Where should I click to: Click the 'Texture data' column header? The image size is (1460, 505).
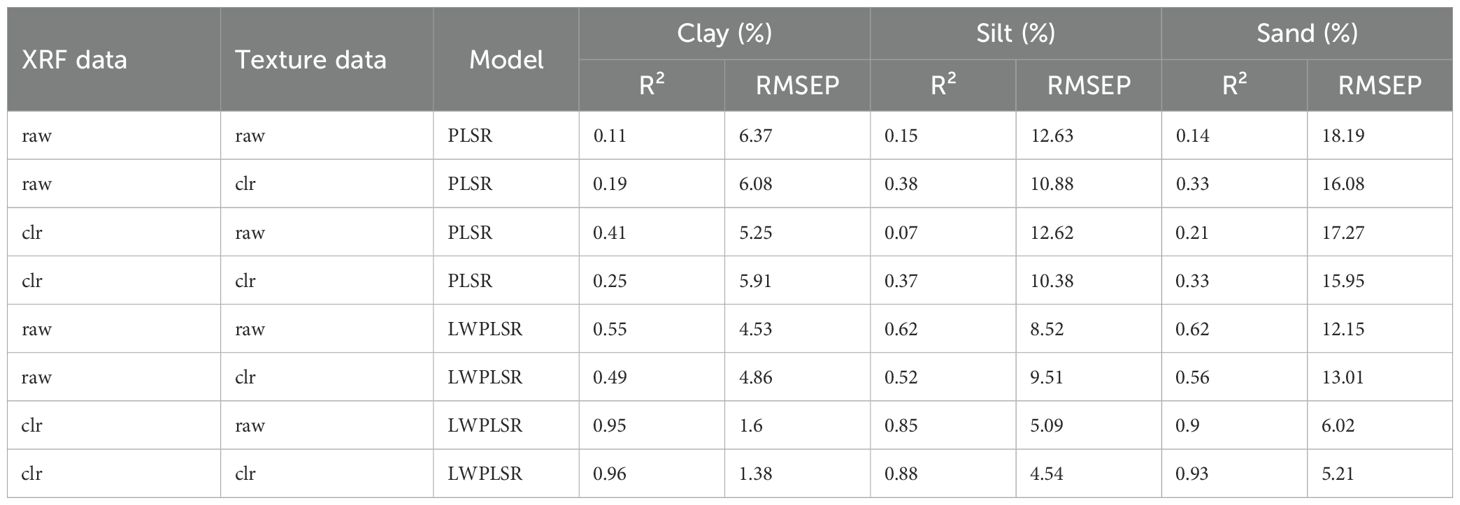tap(310, 60)
